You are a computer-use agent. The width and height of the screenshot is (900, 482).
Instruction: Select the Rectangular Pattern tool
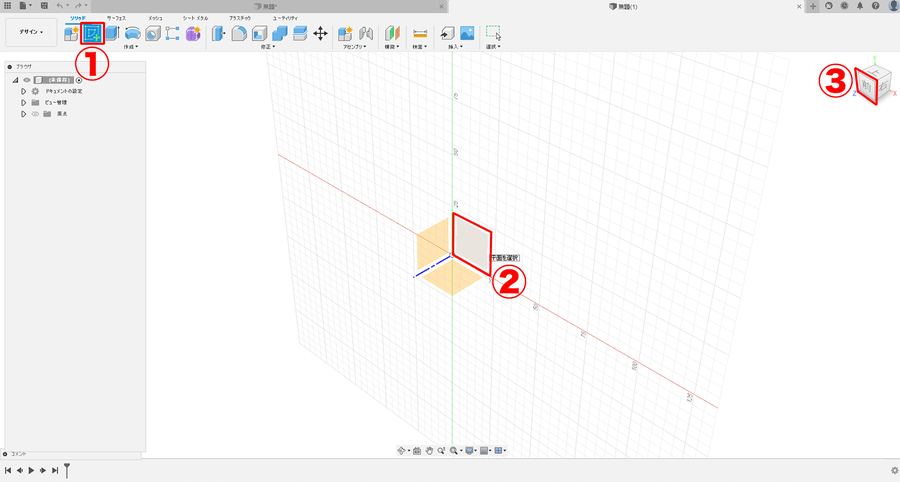pyautogui.click(x=172, y=33)
